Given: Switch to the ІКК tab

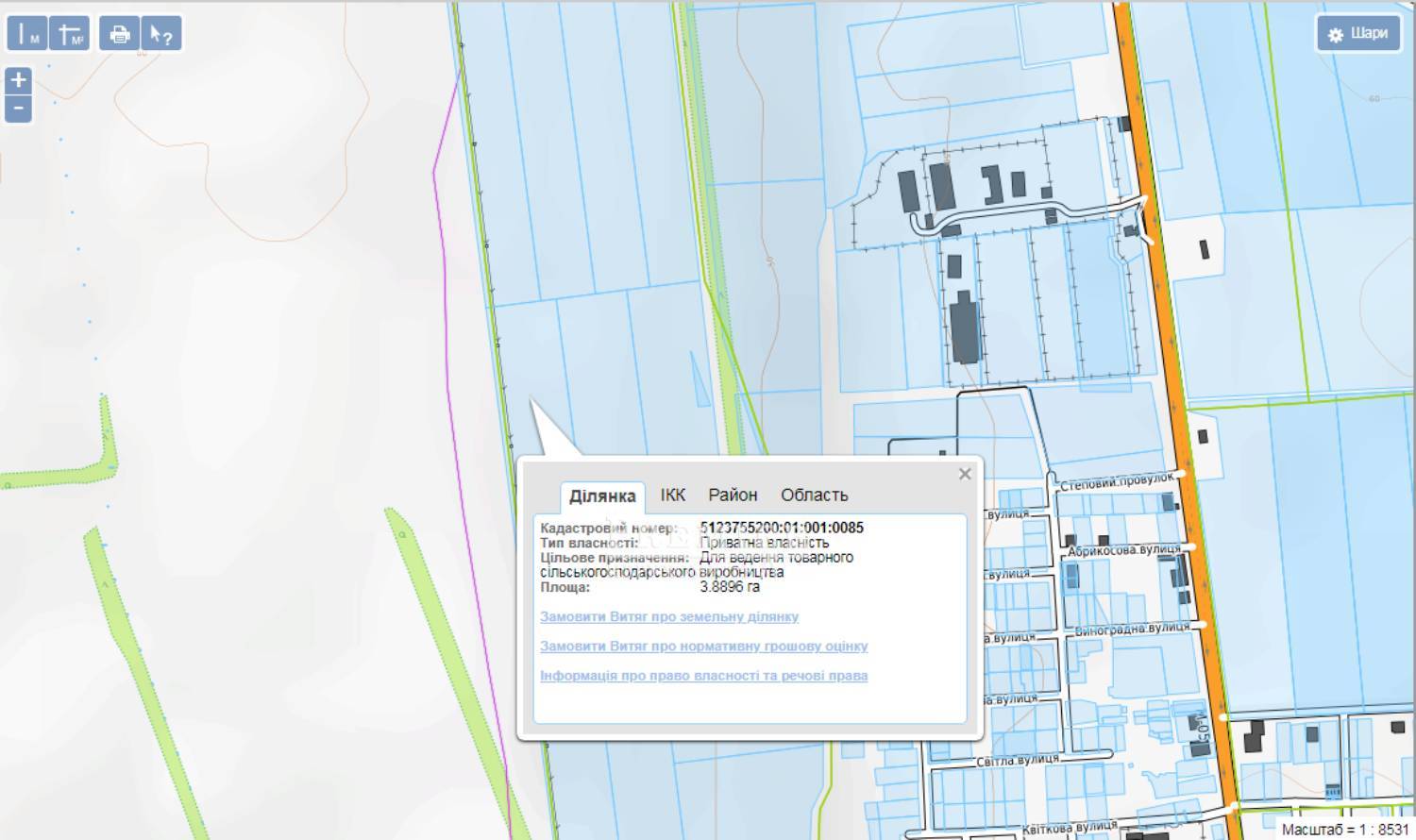Looking at the screenshot, I should click(672, 495).
